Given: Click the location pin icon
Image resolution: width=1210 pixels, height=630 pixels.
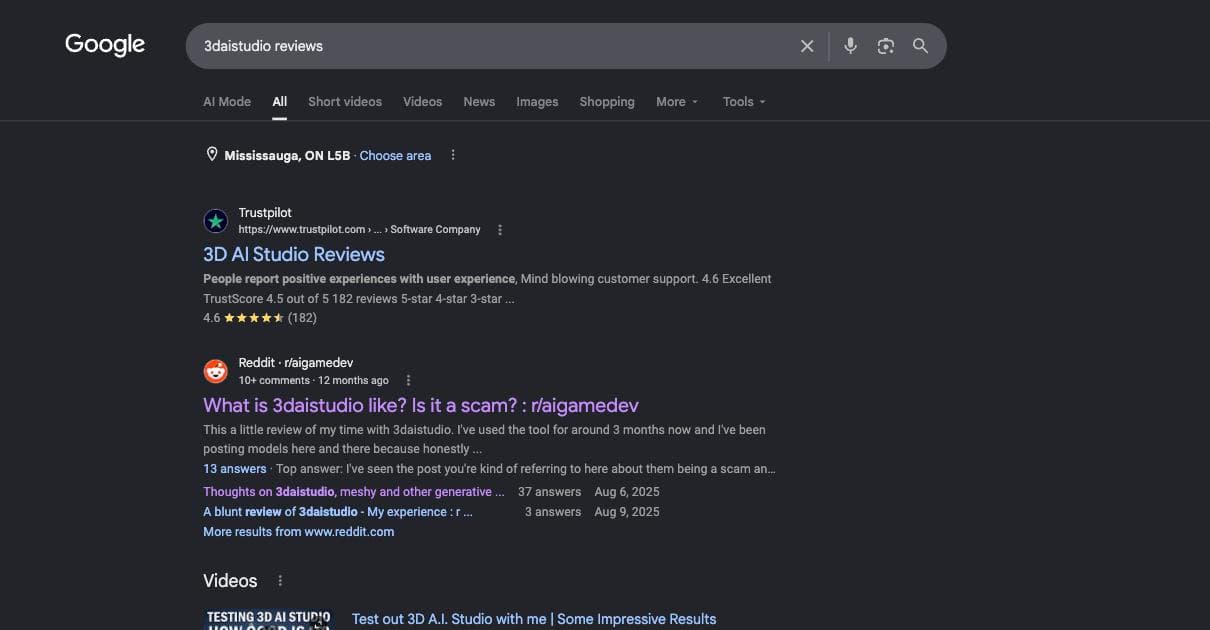Looking at the screenshot, I should coord(212,155).
